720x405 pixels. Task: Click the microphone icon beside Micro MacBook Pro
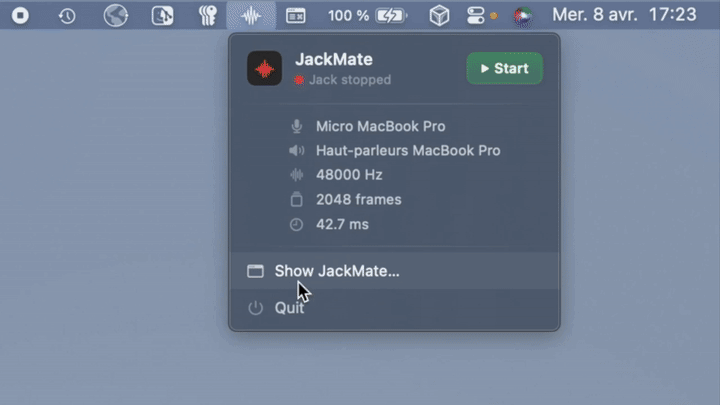pyautogui.click(x=297, y=126)
